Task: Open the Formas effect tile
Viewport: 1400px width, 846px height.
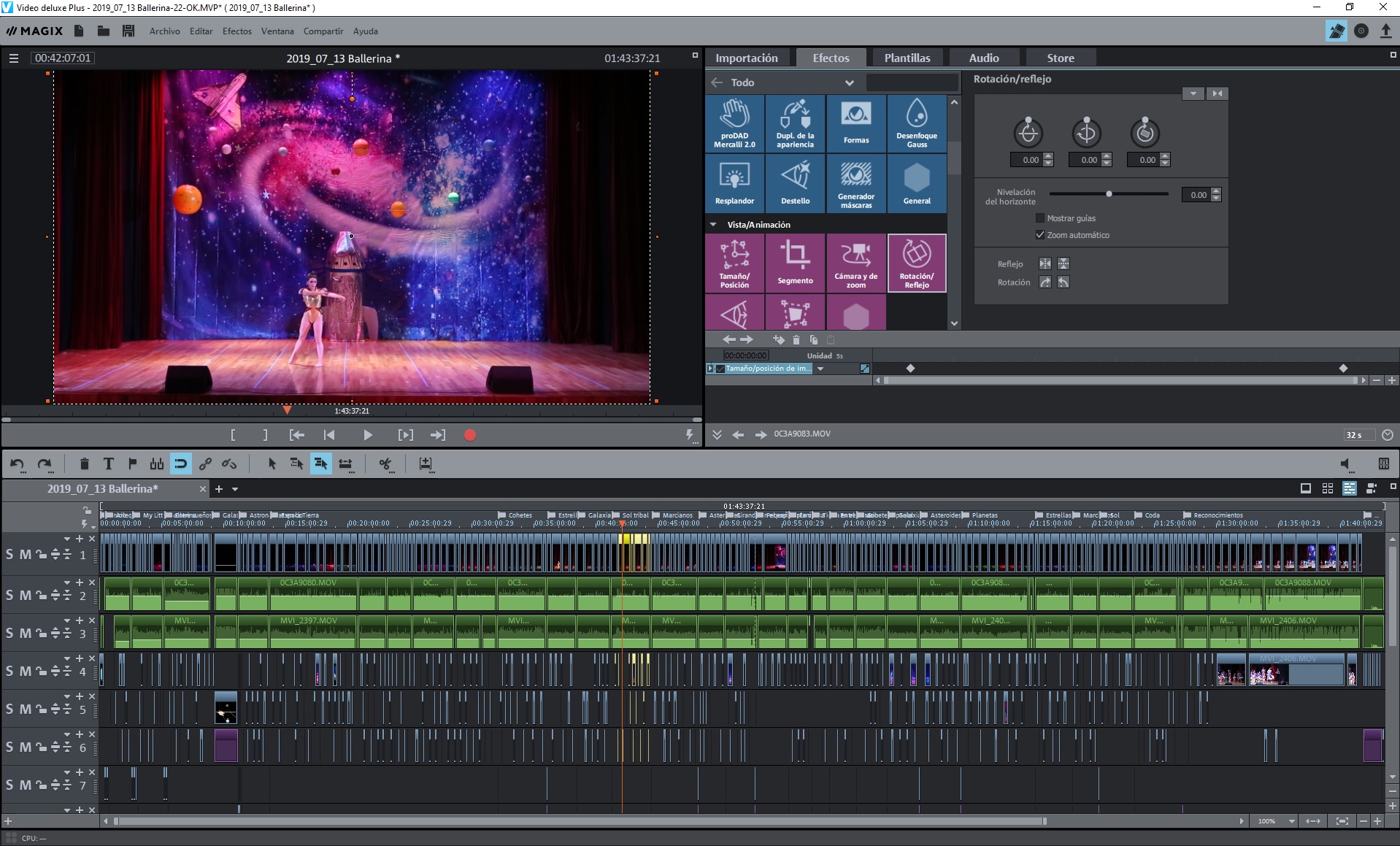Action: (x=855, y=123)
